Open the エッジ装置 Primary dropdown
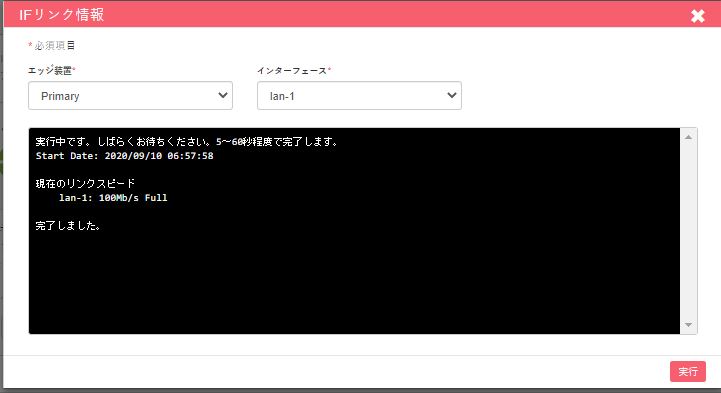Screen dimensions: 721x393 (131, 96)
